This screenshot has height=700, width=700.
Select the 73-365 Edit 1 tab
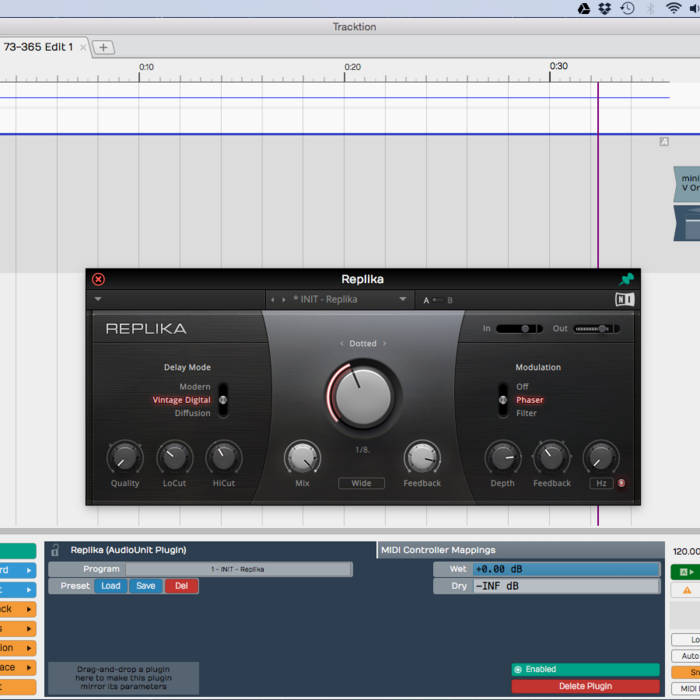[x=40, y=47]
